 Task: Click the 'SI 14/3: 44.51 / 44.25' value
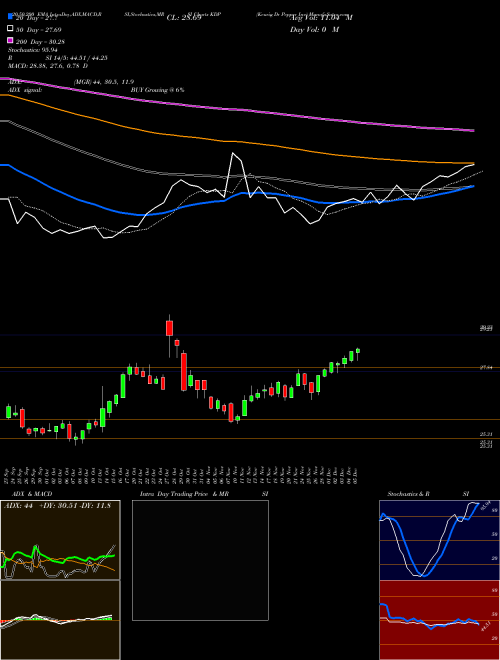tap(77, 58)
